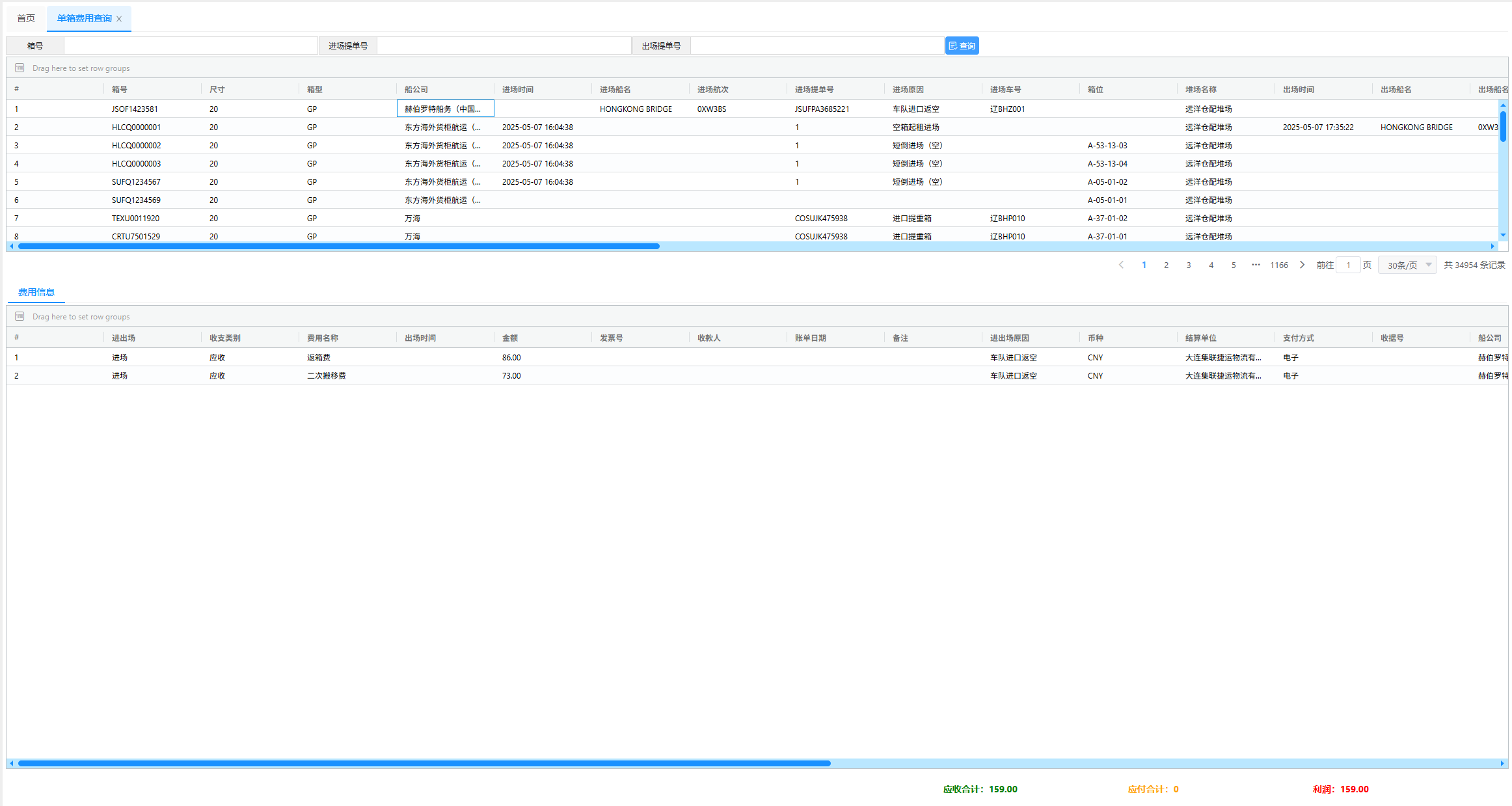Click the 查询 search button

coord(962,46)
